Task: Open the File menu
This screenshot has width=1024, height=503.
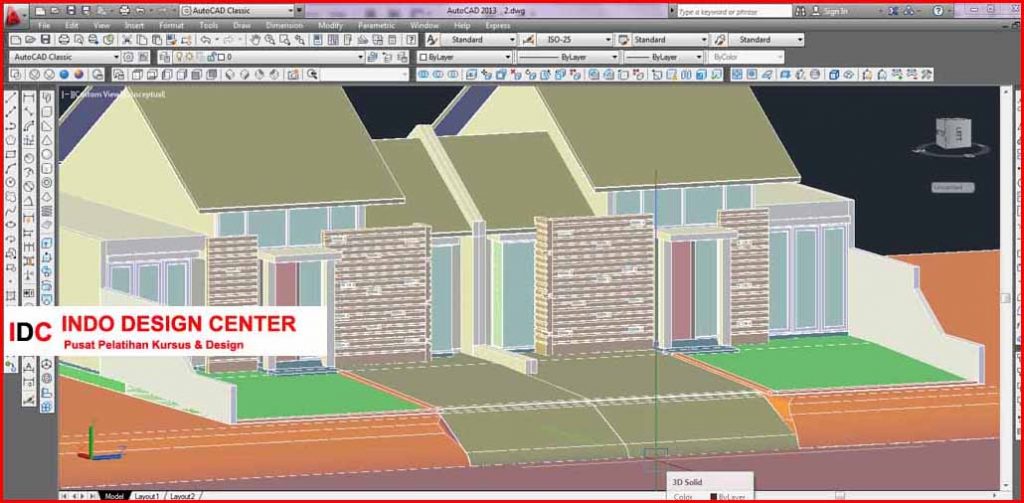Action: point(44,25)
